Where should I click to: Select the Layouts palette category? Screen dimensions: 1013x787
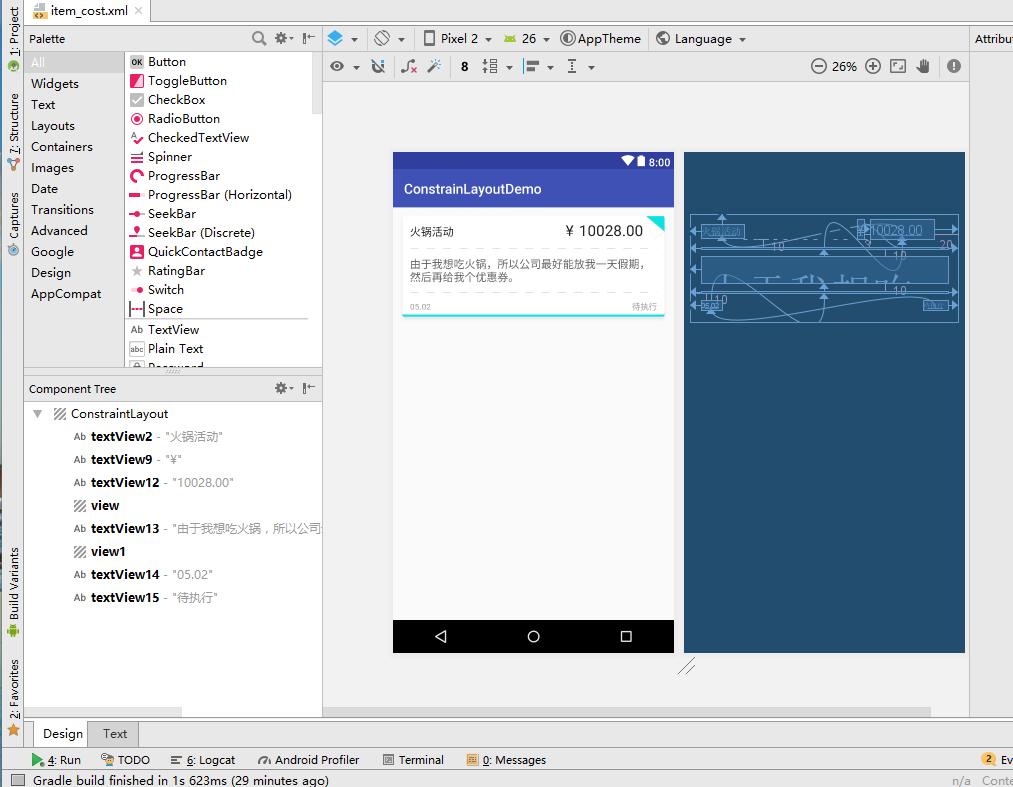(53, 126)
